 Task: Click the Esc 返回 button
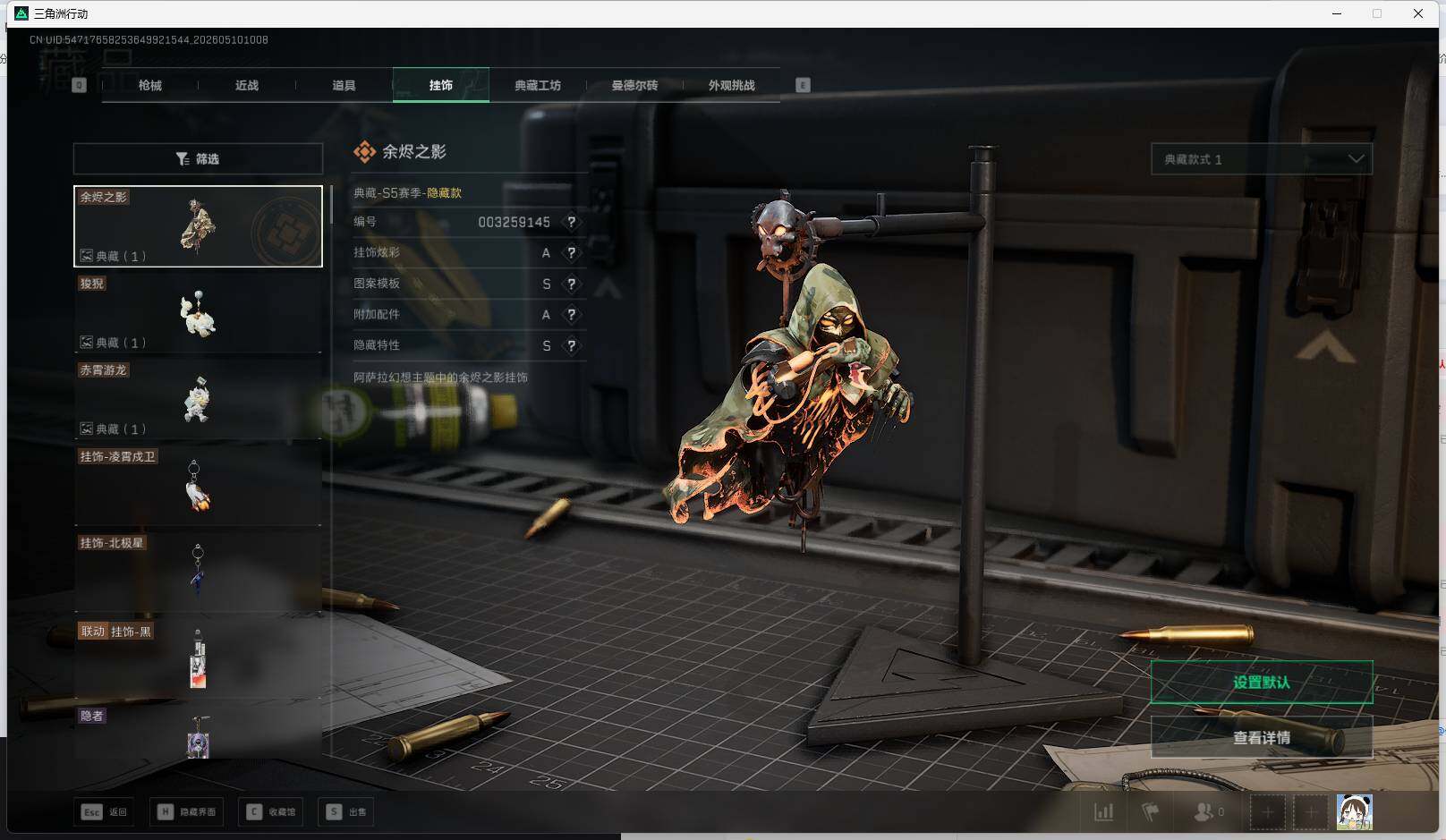click(105, 811)
